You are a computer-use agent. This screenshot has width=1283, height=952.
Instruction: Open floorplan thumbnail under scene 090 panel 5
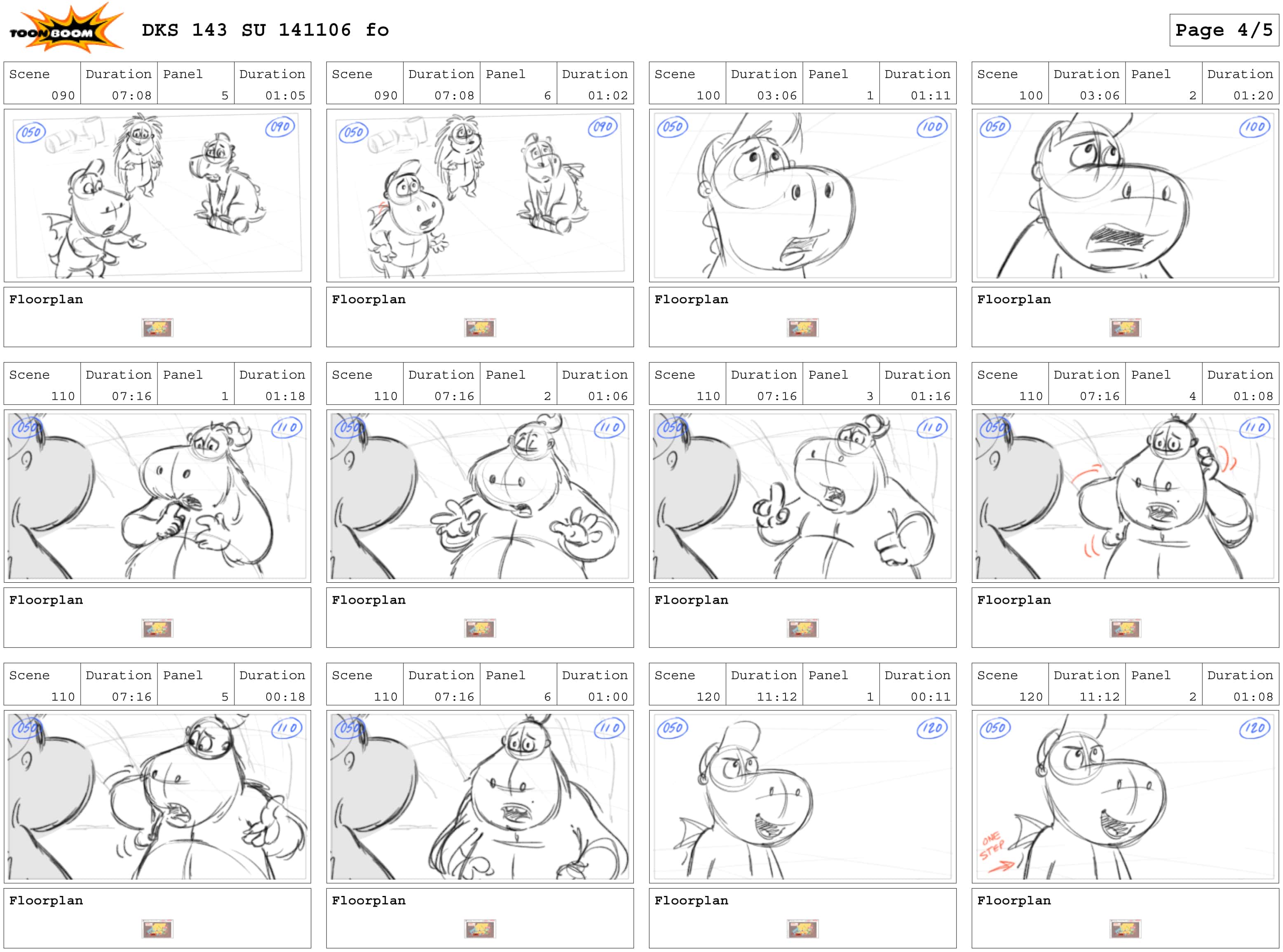(157, 327)
